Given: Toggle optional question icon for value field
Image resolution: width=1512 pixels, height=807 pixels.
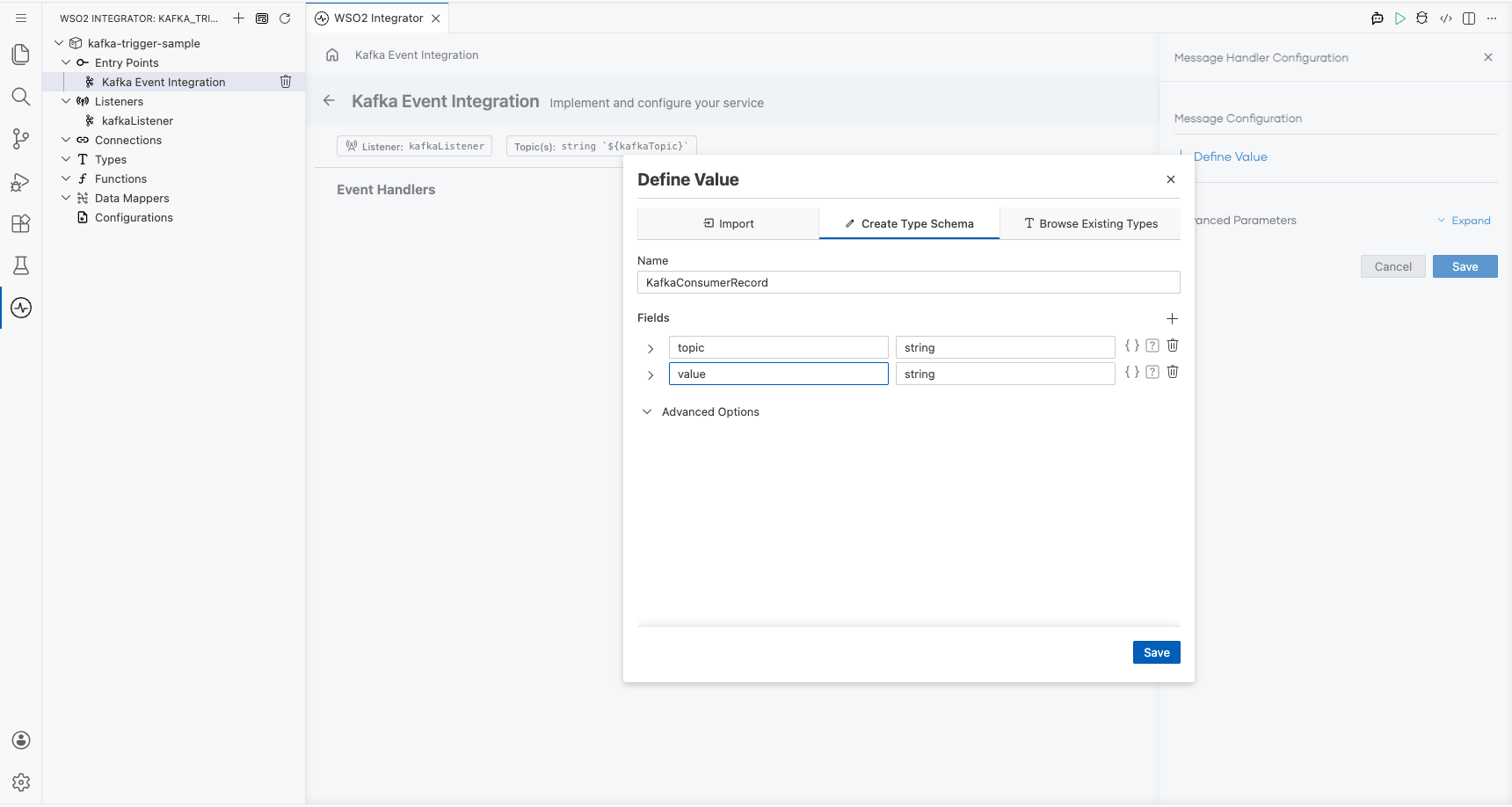Looking at the screenshot, I should [1152, 372].
